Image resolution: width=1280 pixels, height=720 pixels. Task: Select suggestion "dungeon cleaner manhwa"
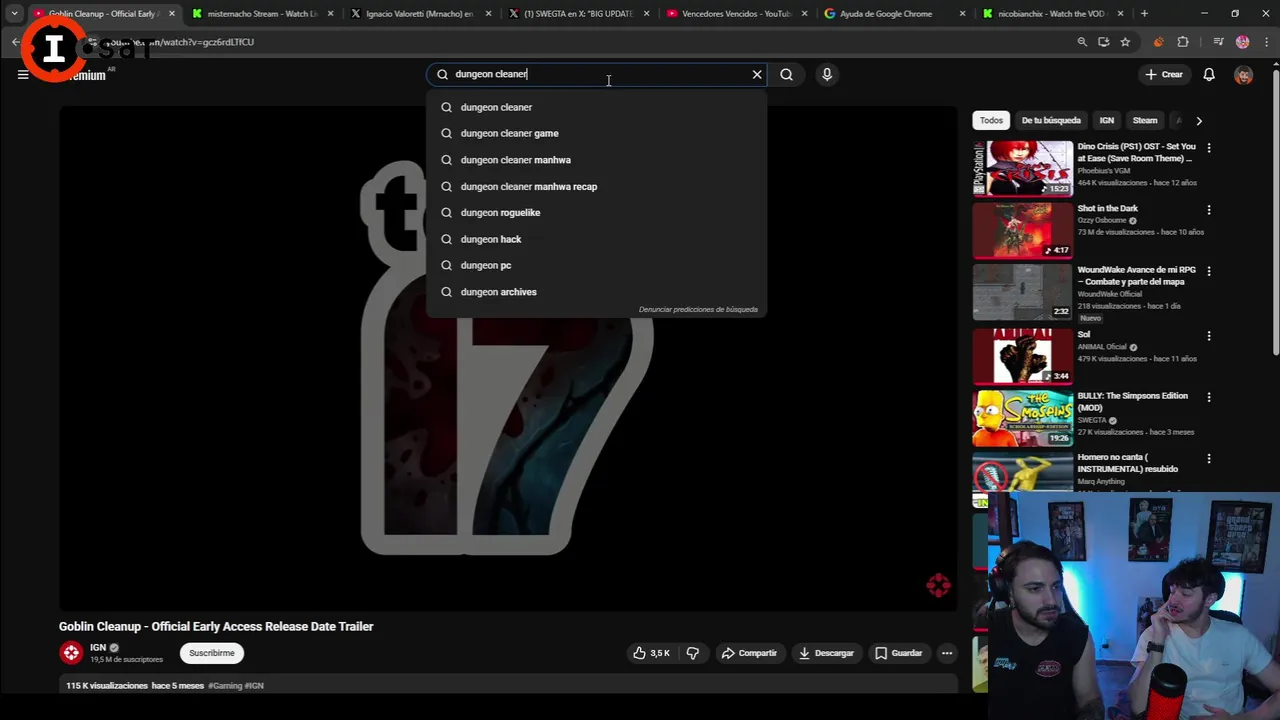click(596, 160)
